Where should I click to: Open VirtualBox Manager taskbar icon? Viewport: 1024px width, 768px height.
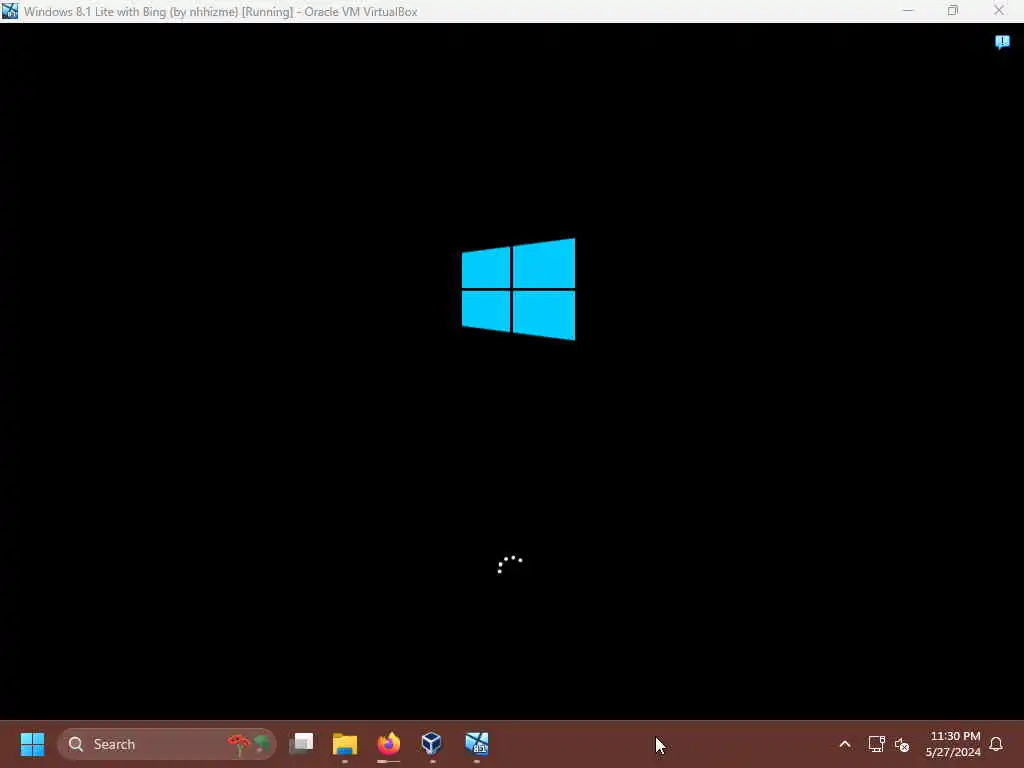pos(432,743)
